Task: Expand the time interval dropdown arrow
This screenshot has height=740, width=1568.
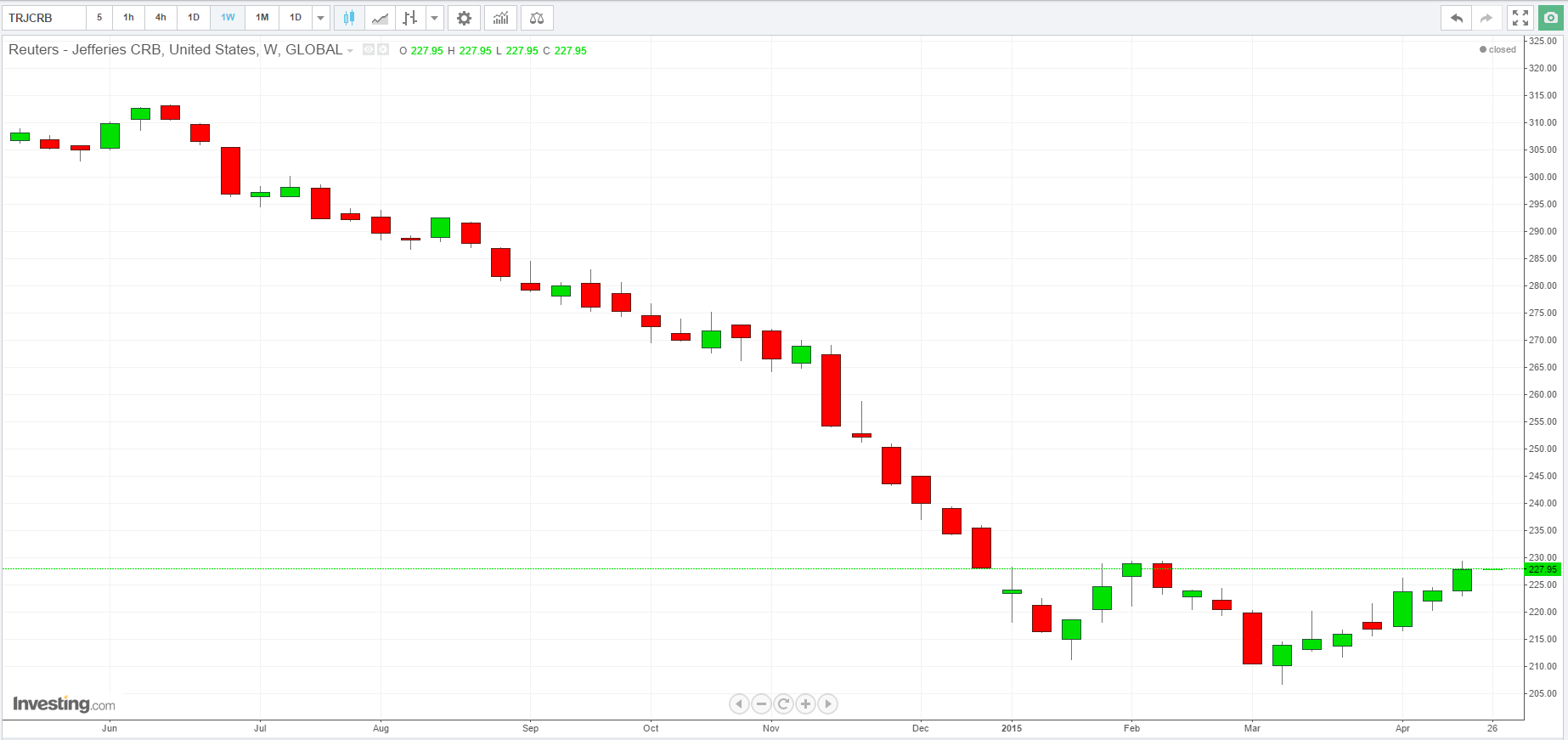Action: (x=321, y=18)
